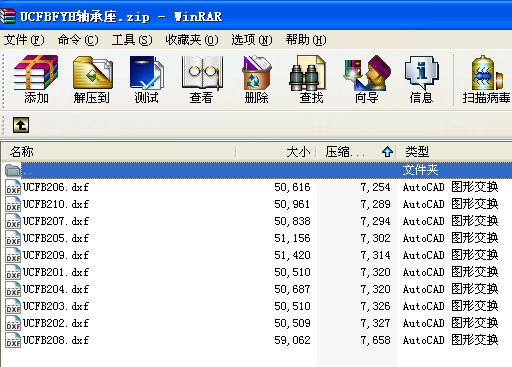Select file name UCFB202.dxf
This screenshot has height=367, width=512.
pos(56,323)
